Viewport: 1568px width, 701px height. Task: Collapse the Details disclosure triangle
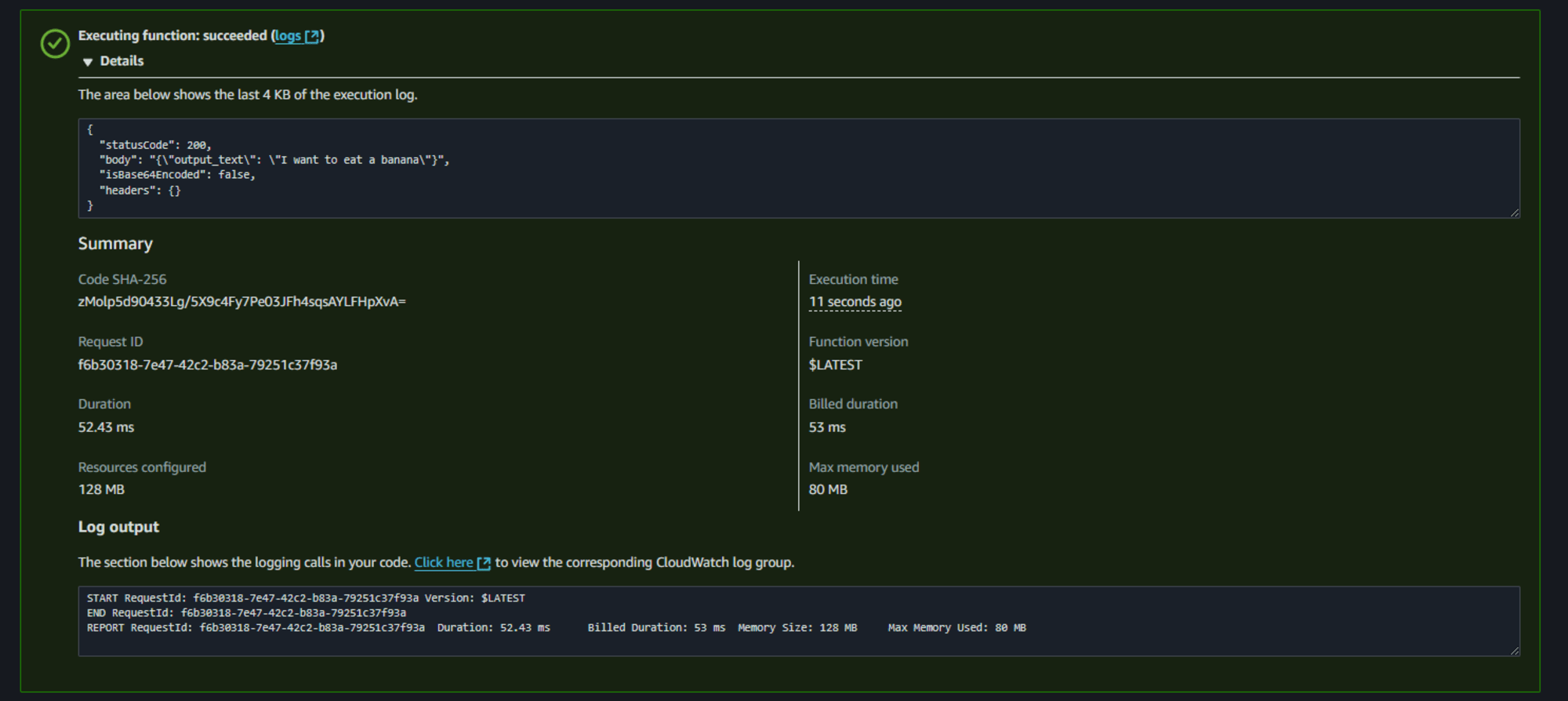point(88,62)
